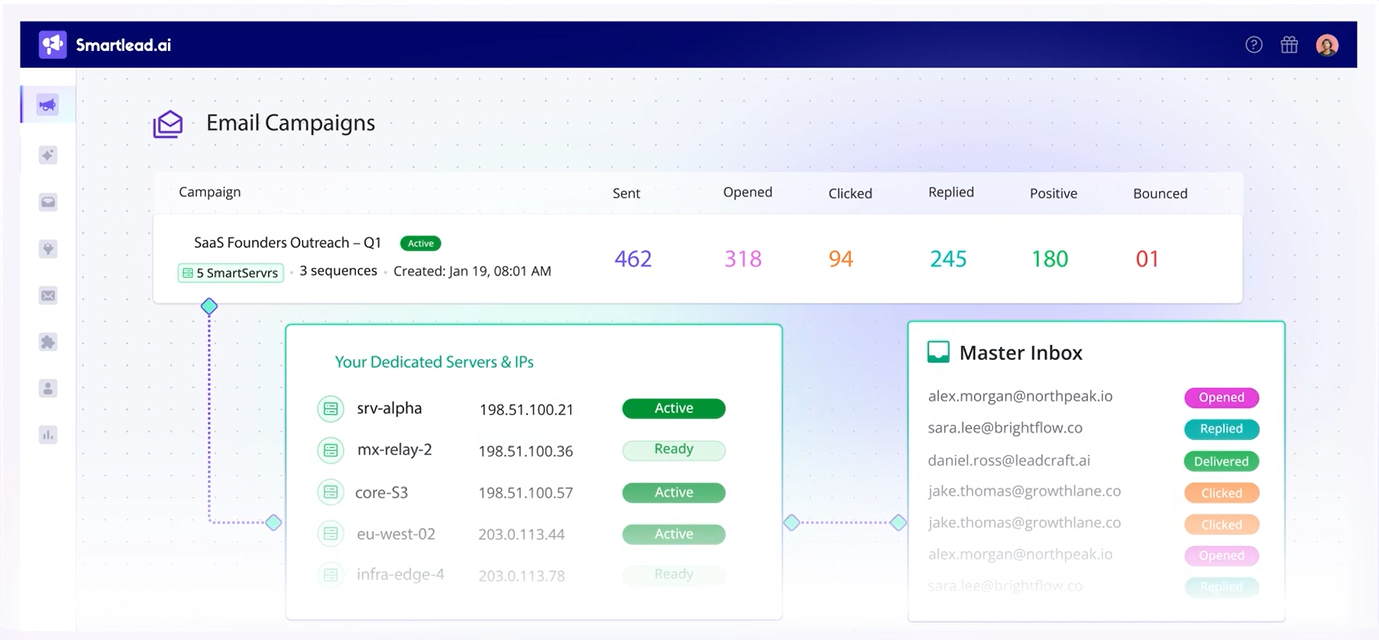Image resolution: width=1379 pixels, height=640 pixels.
Task: Open the sparkle AI sidebar icon
Action: [47, 155]
